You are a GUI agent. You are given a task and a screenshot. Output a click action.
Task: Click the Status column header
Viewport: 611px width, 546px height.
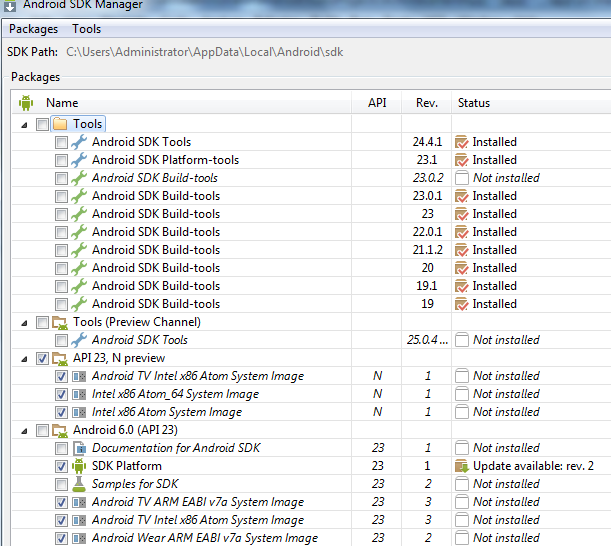pos(474,103)
